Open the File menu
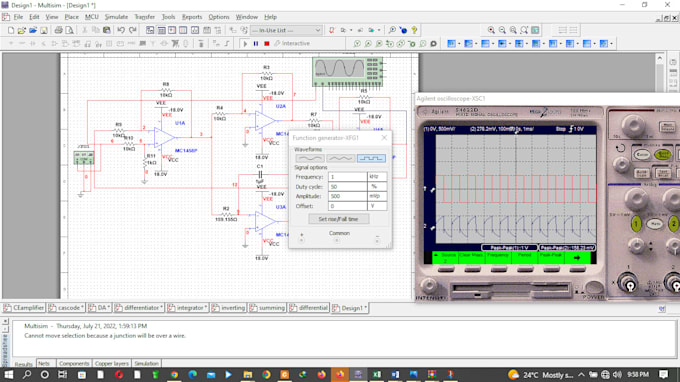 point(18,17)
